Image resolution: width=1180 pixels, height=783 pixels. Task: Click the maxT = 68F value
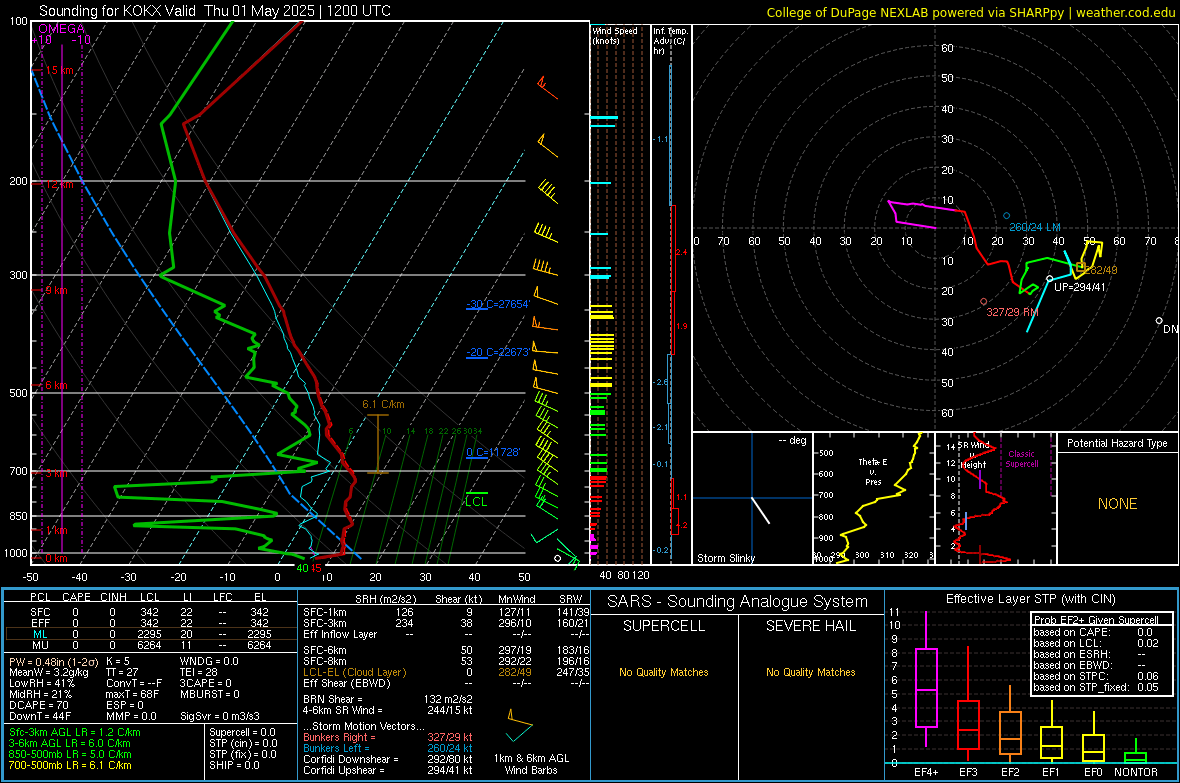pos(132,694)
